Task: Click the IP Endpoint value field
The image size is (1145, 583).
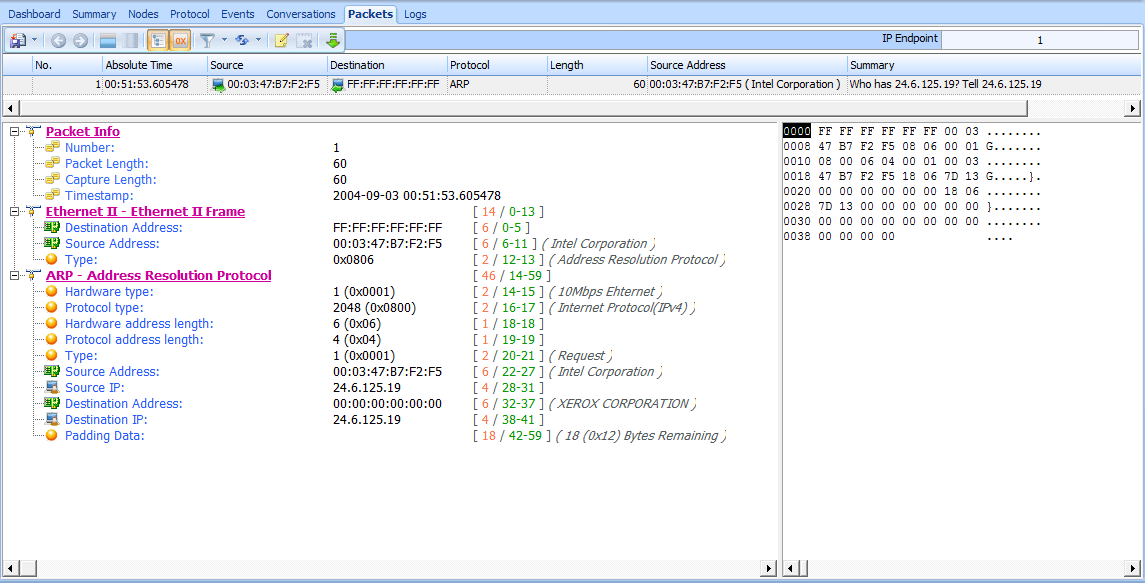Action: click(x=1039, y=40)
